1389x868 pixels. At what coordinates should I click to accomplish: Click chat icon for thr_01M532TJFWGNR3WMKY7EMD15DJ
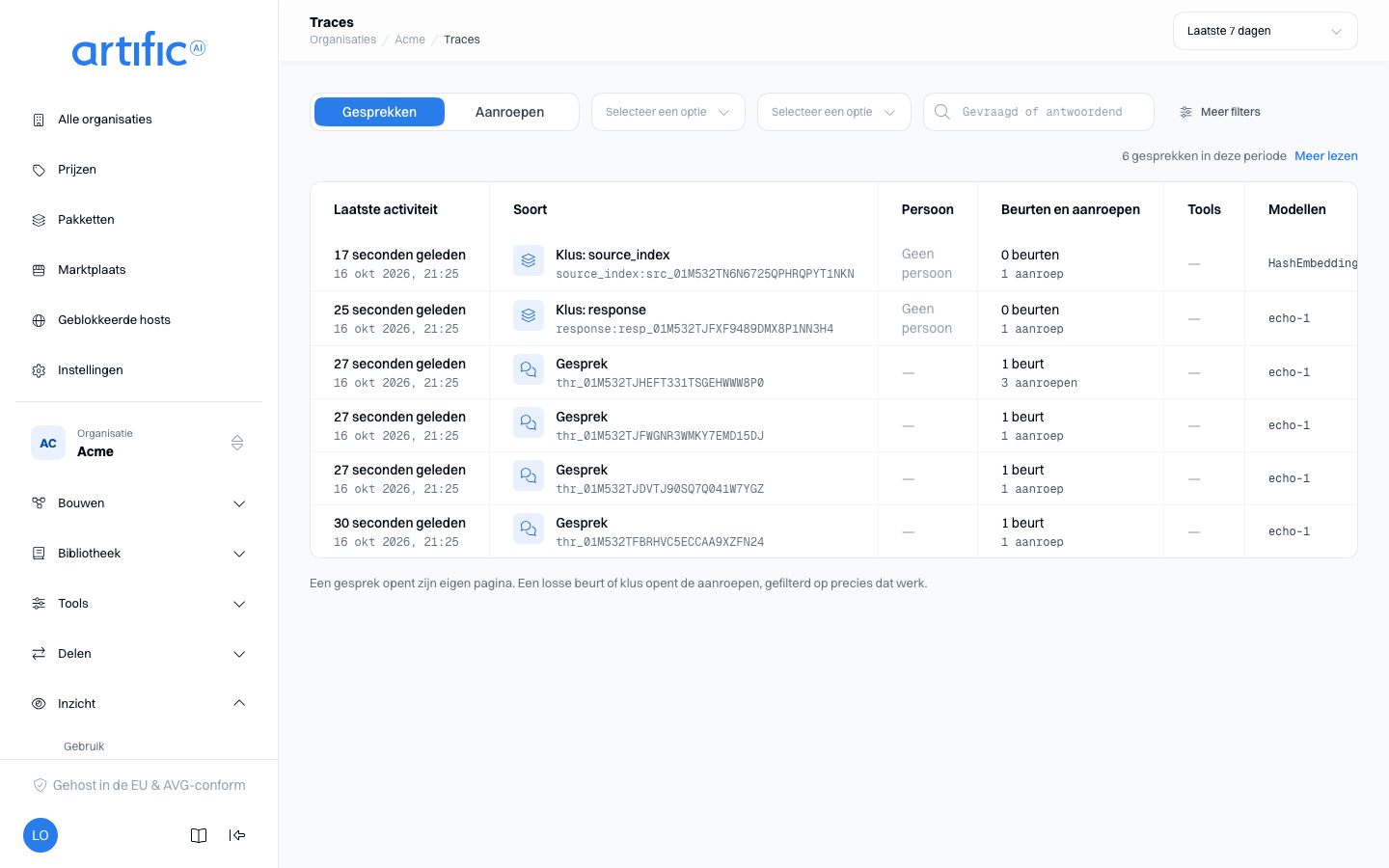(529, 422)
